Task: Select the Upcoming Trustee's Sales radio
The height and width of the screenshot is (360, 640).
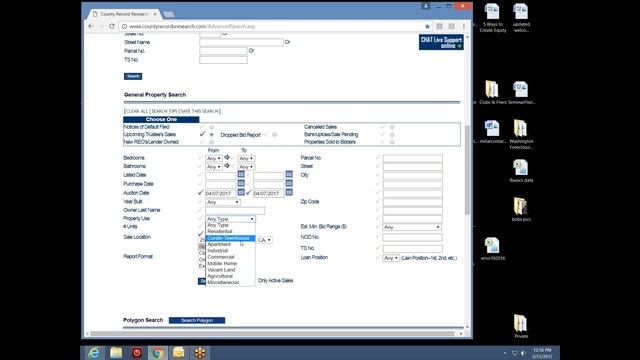Action: 211,135
